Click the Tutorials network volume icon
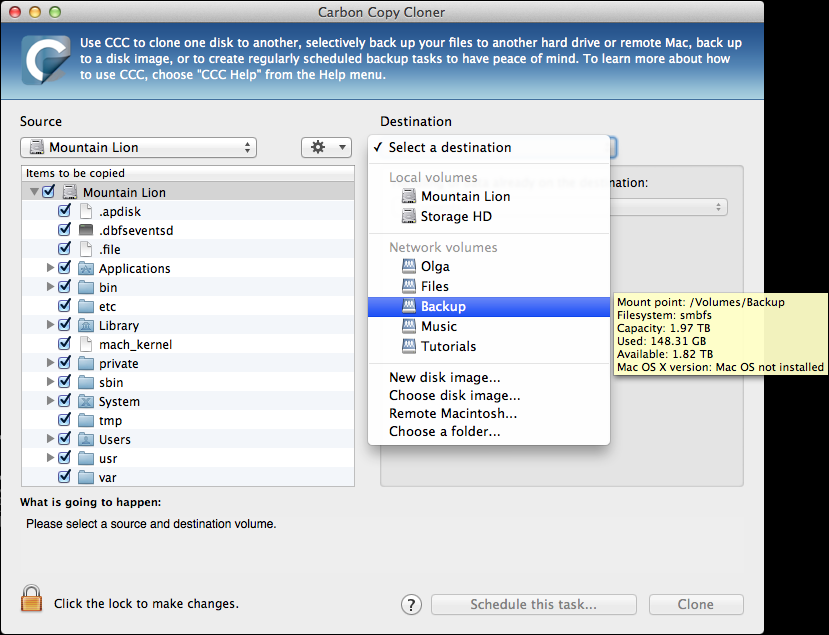The height and width of the screenshot is (635, 829). (x=409, y=346)
